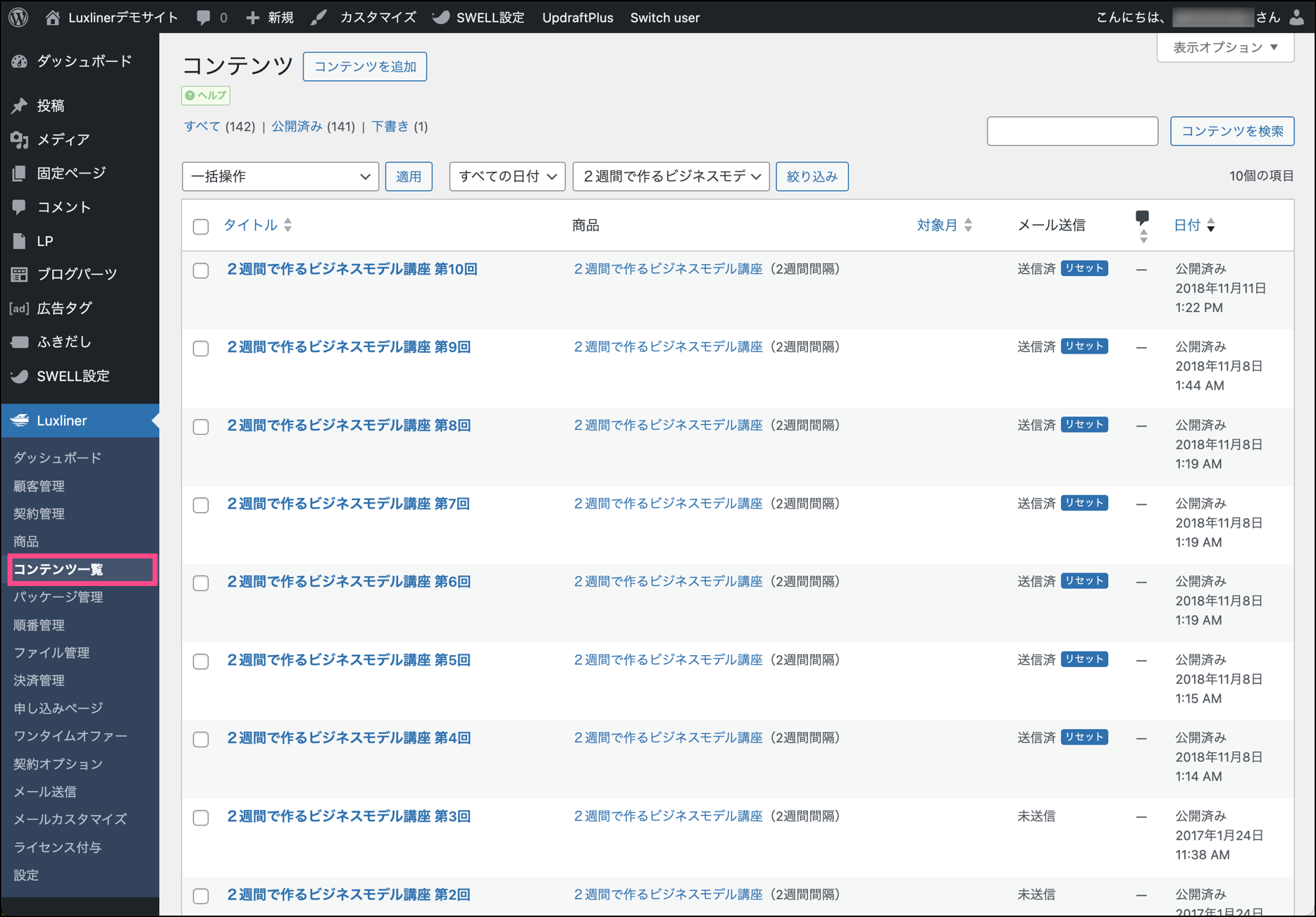Click the Dashboard gauge icon in sidebar
Viewport: 1316px width, 917px height.
point(20,61)
